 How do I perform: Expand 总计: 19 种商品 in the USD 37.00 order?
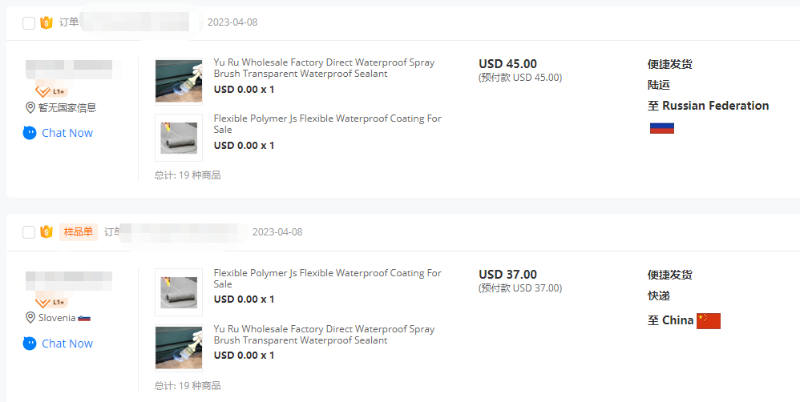pos(187,385)
